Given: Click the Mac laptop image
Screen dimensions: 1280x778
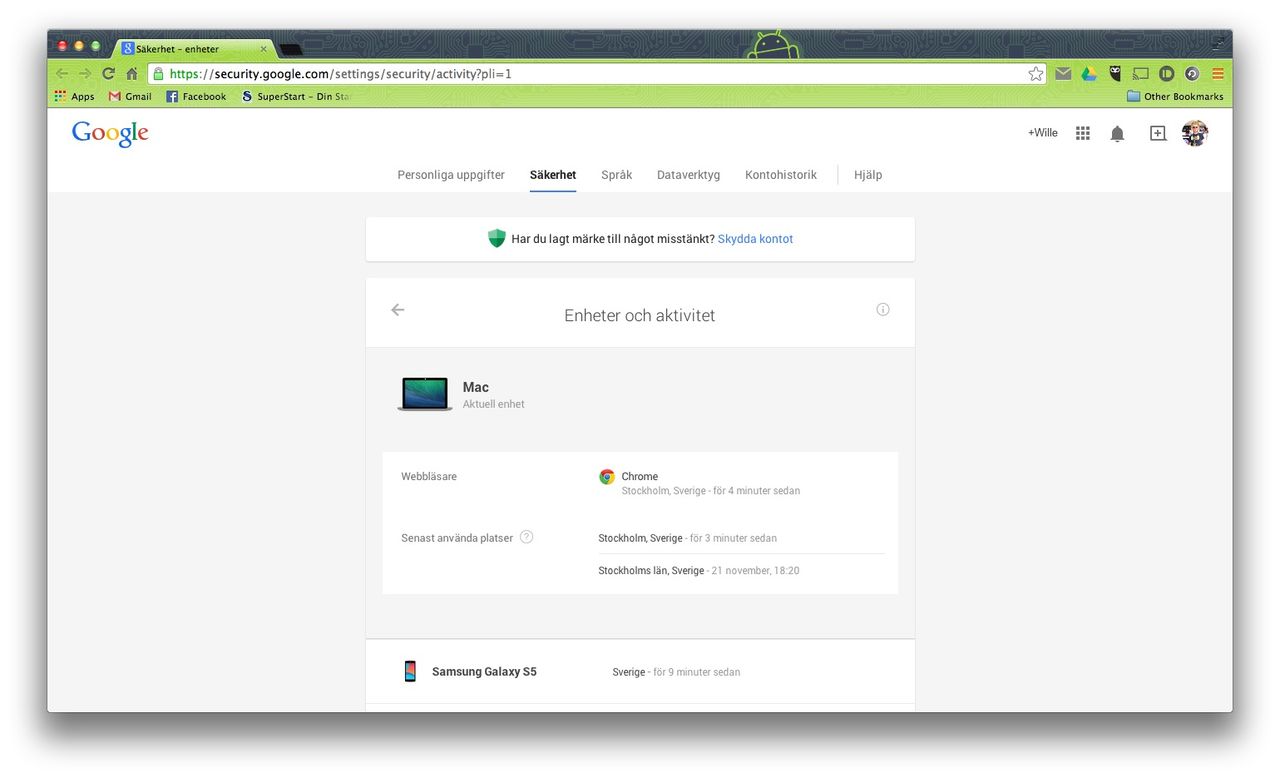Looking at the screenshot, I should [425, 394].
